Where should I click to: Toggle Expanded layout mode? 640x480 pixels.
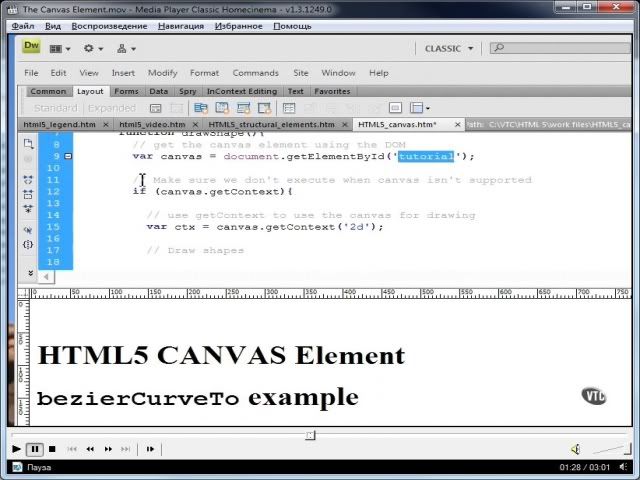click(x=112, y=108)
